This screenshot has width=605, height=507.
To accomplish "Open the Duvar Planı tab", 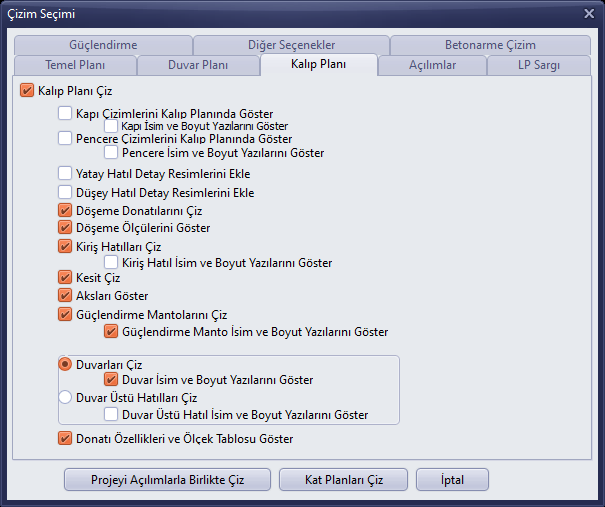I will (198, 65).
